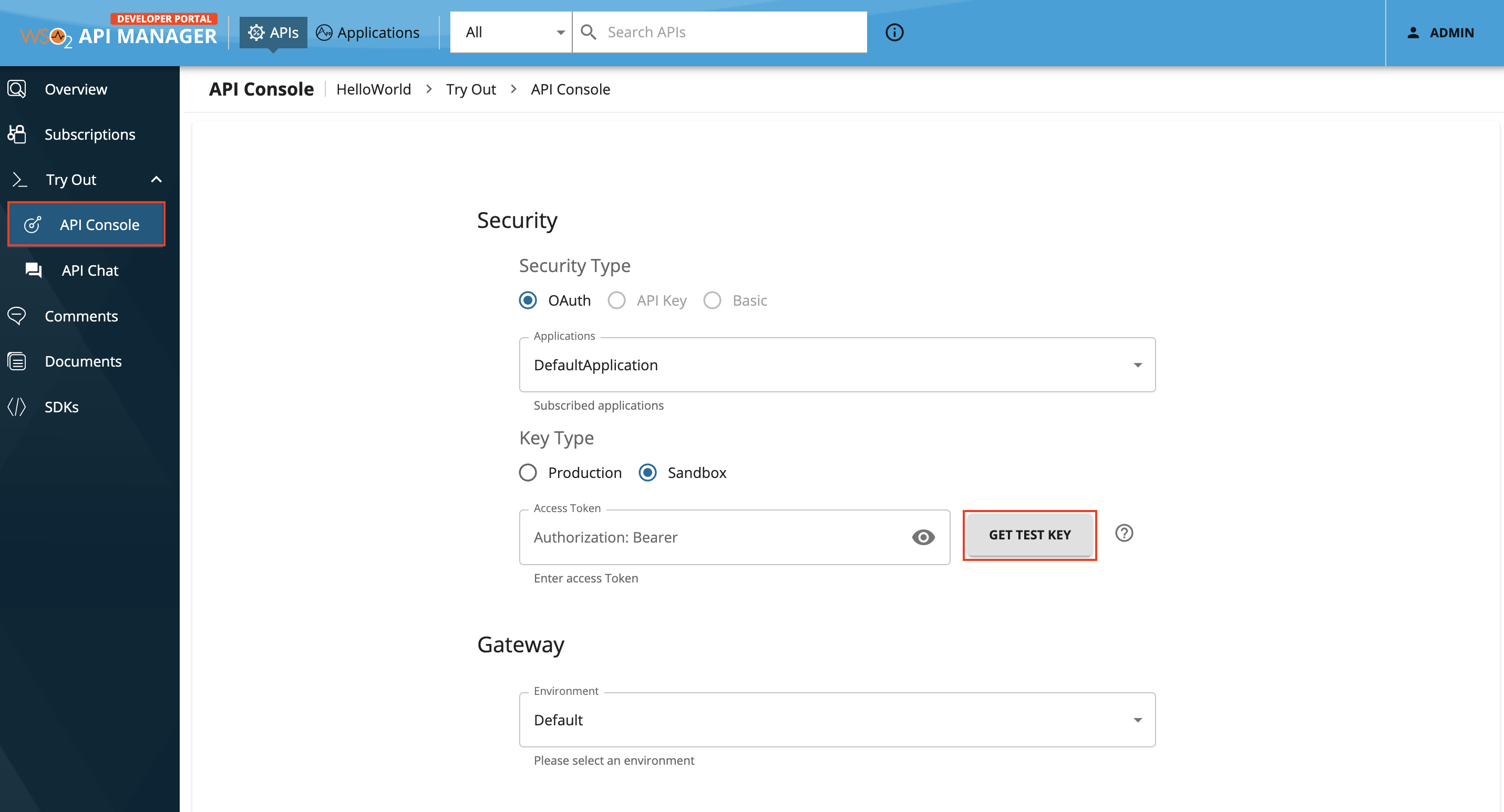The width and height of the screenshot is (1504, 812).
Task: Open the API Console sidebar icon
Action: (x=32, y=224)
